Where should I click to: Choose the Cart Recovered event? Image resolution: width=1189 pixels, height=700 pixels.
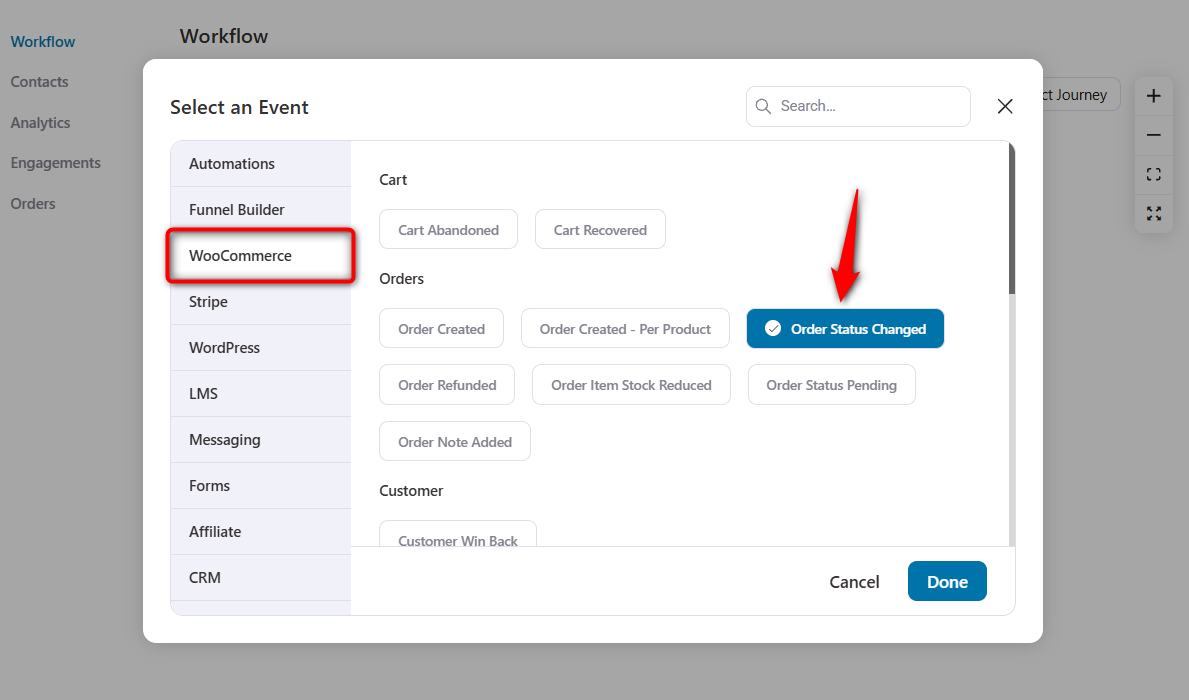600,229
